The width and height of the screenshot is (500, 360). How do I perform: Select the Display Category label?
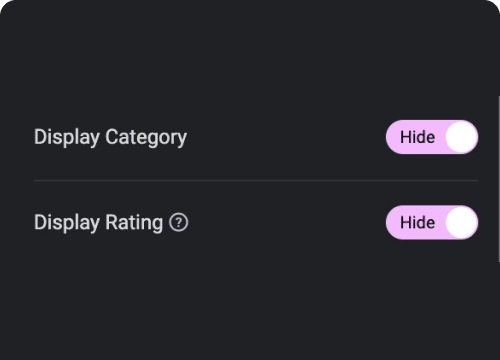(110, 137)
